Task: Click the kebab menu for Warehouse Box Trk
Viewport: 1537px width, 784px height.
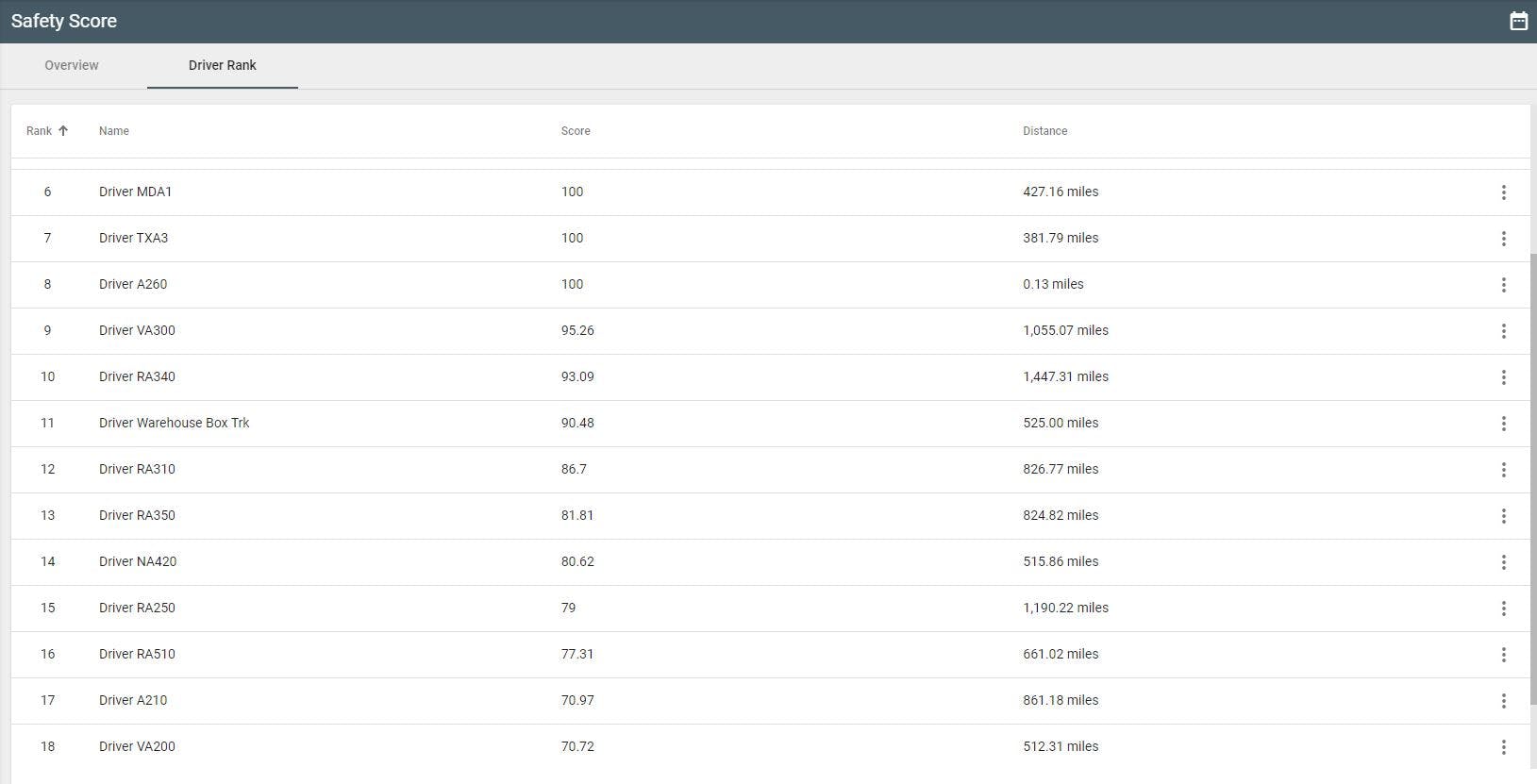Action: pos(1503,424)
